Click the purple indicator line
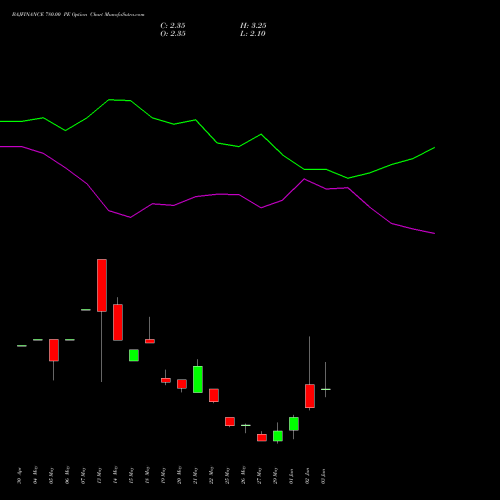 click(x=217, y=194)
